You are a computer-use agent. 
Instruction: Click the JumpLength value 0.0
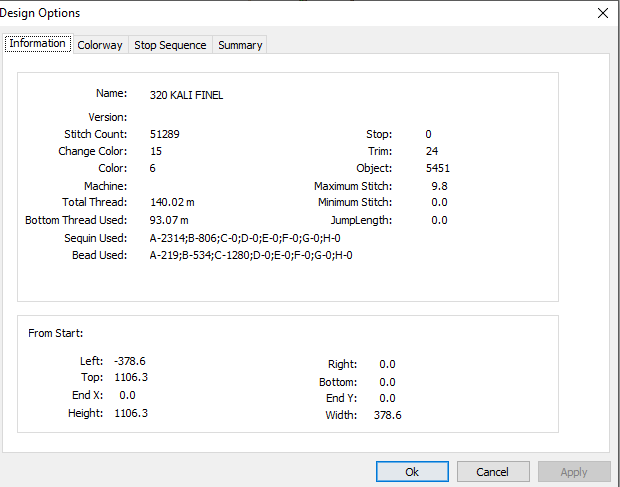point(439,220)
